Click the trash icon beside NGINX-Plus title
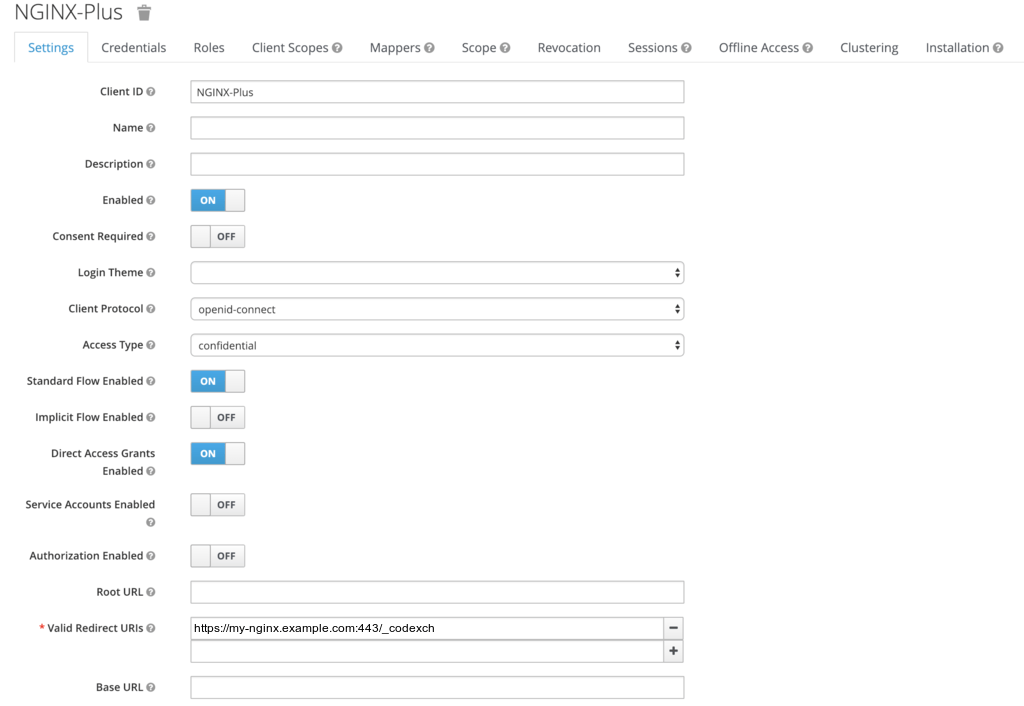The image size is (1024, 706). 145,13
